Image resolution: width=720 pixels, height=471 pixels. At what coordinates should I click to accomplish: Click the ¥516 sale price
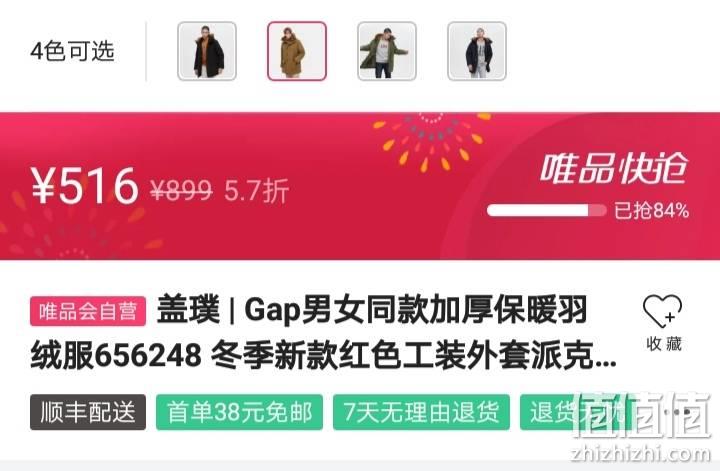click(x=84, y=185)
